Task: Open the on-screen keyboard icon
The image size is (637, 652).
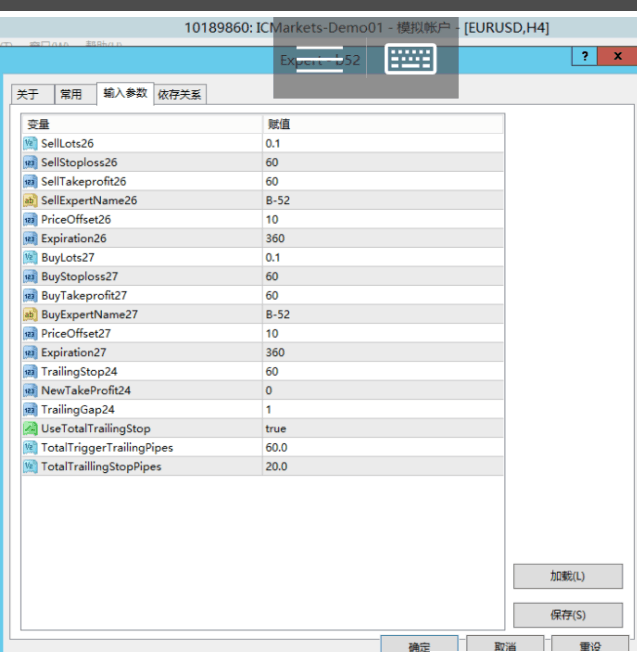Action: (411, 60)
